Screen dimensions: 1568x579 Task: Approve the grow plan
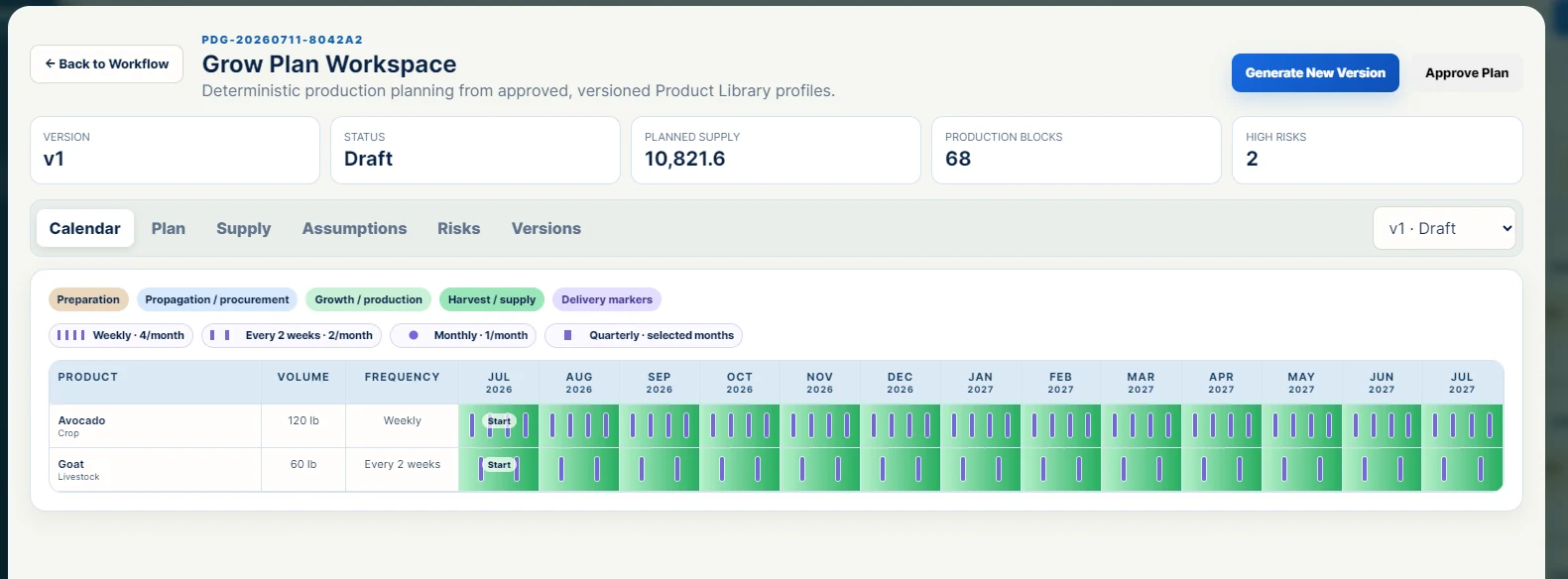pyautogui.click(x=1467, y=72)
